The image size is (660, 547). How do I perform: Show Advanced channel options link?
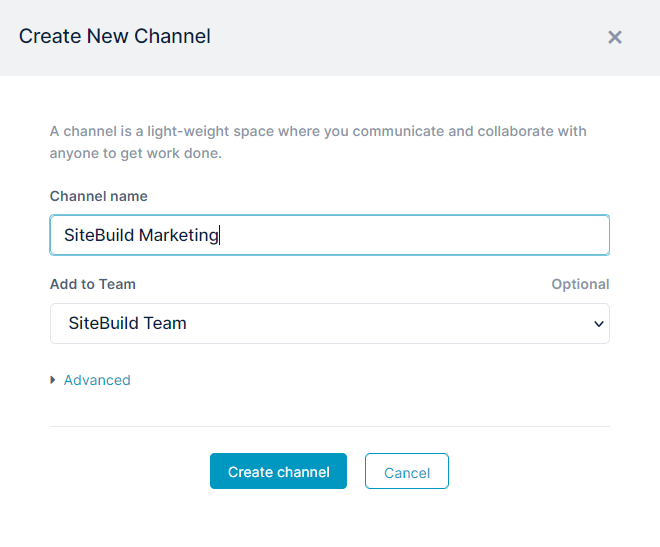(97, 380)
